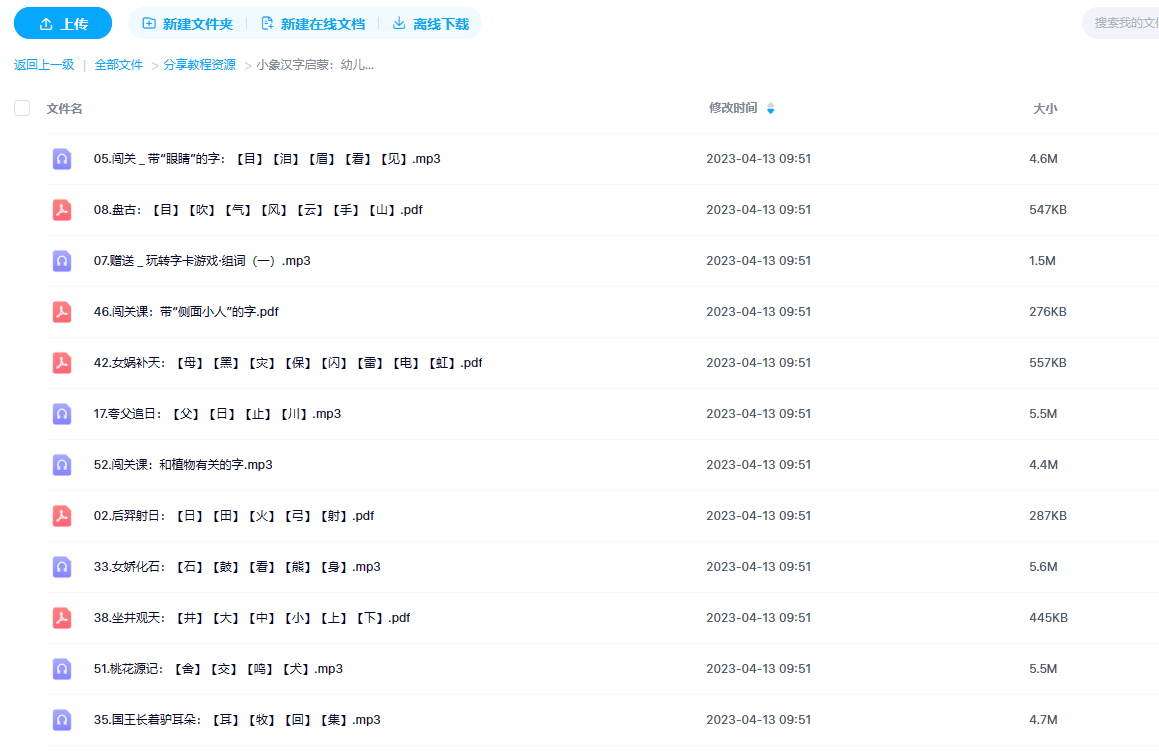Click modified time of 17.夸父追日 row
1159x751 pixels.
point(758,414)
